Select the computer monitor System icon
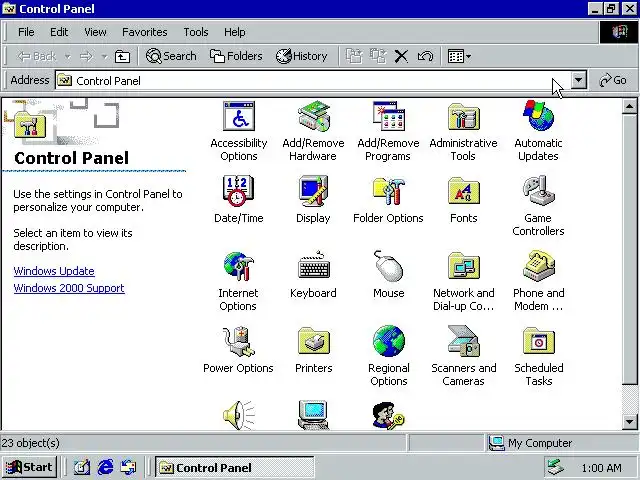Image resolution: width=640 pixels, height=480 pixels. 313,415
